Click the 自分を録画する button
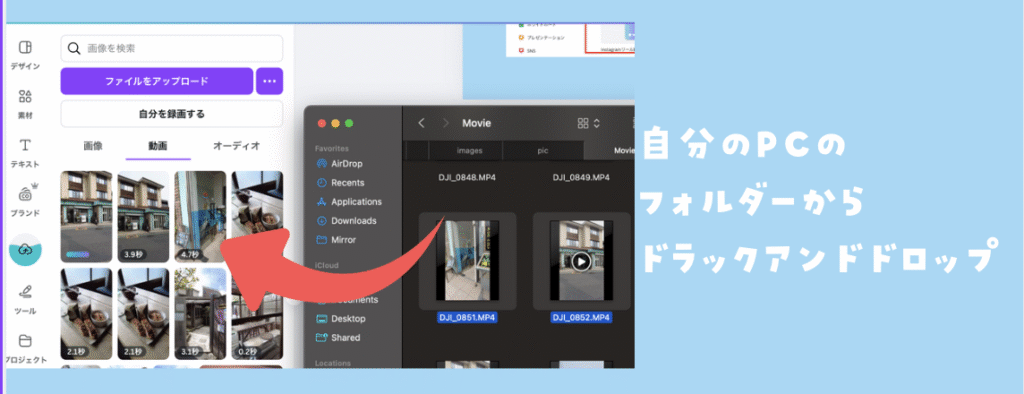Image resolution: width=1024 pixels, height=394 pixels. 172,114
